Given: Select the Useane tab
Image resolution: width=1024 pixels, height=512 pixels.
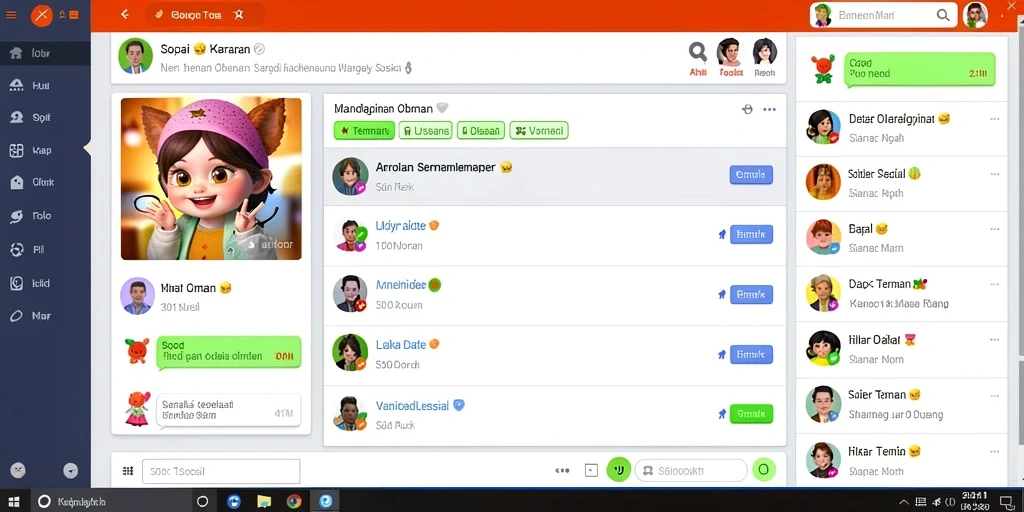Looking at the screenshot, I should [x=425, y=131].
